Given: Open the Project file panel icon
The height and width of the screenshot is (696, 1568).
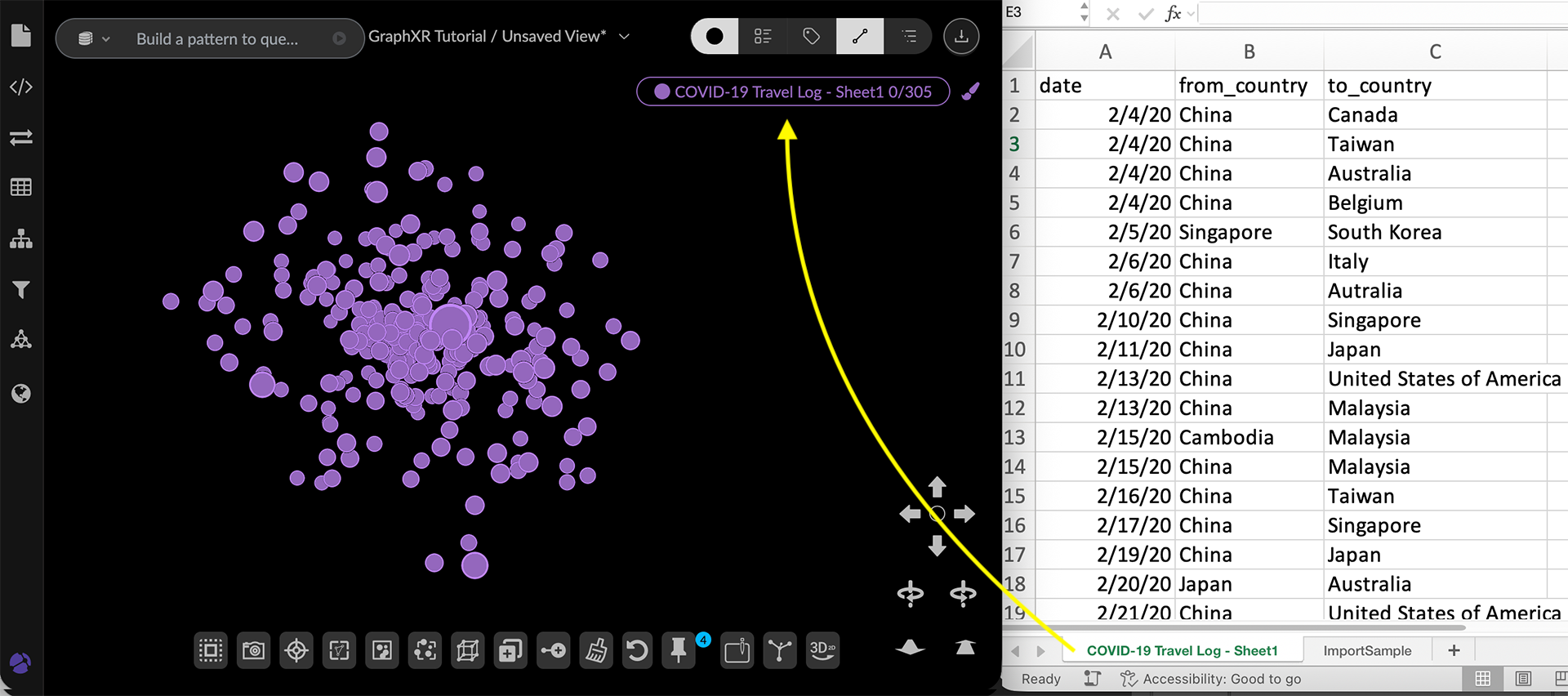Looking at the screenshot, I should click(21, 36).
